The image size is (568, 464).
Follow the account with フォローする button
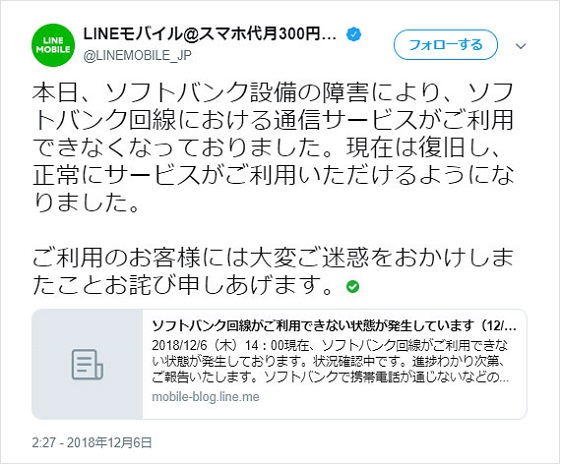point(446,45)
